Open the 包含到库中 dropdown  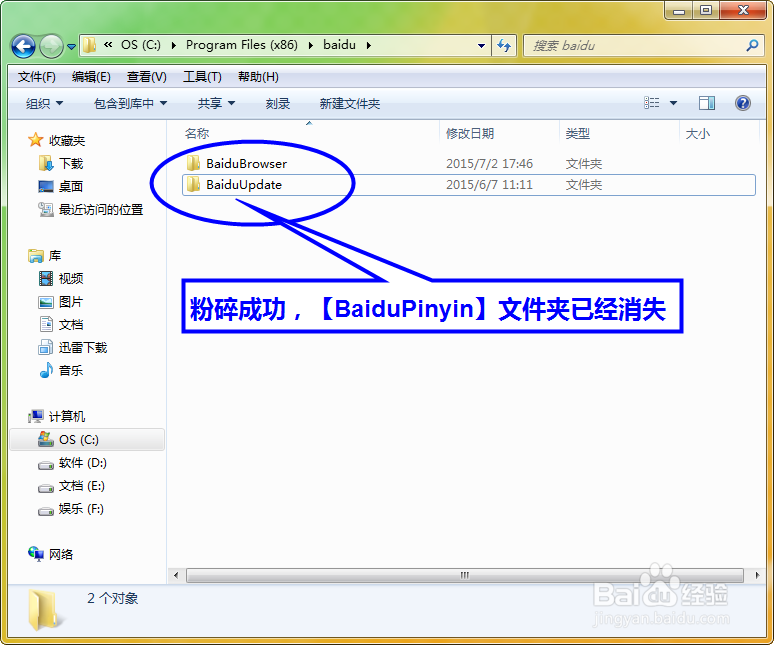click(130, 104)
